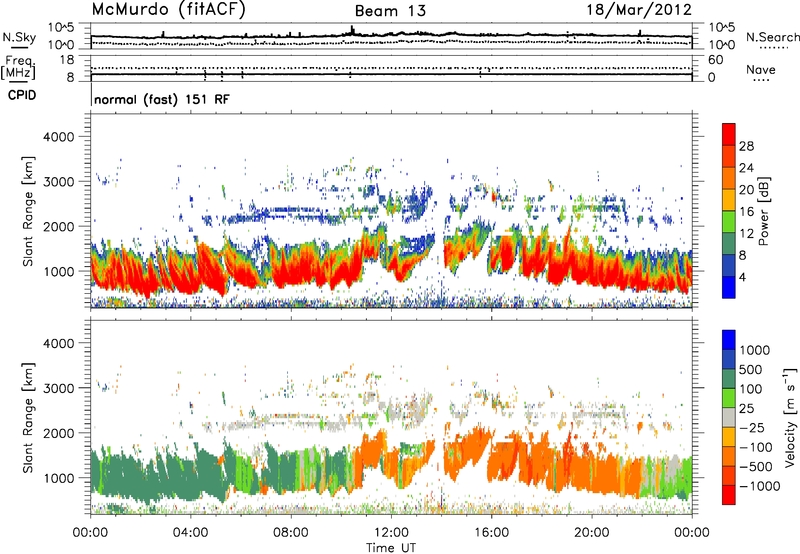Click the 'N.Sky' legend label
The image size is (800, 554).
[19, 37]
